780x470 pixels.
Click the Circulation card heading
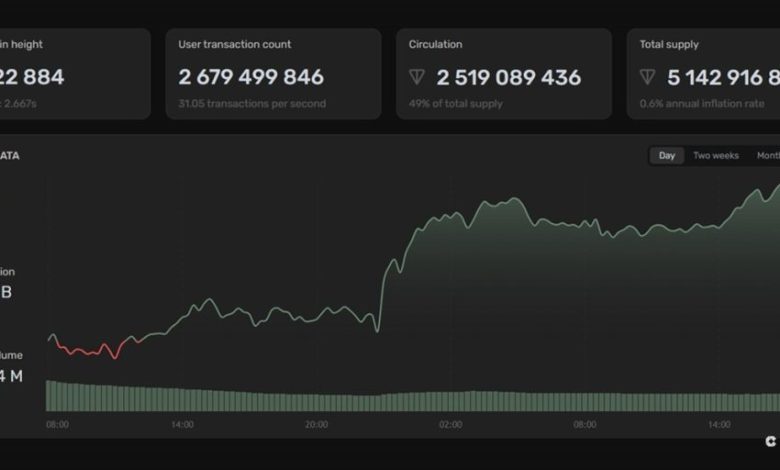435,45
